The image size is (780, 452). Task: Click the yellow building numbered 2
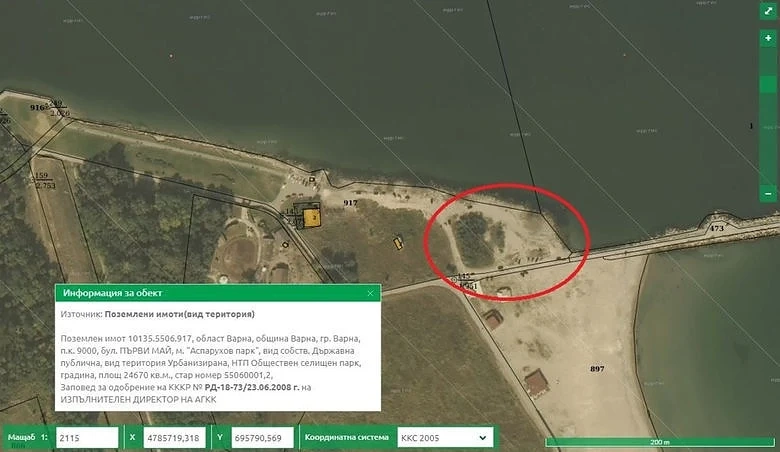312,218
